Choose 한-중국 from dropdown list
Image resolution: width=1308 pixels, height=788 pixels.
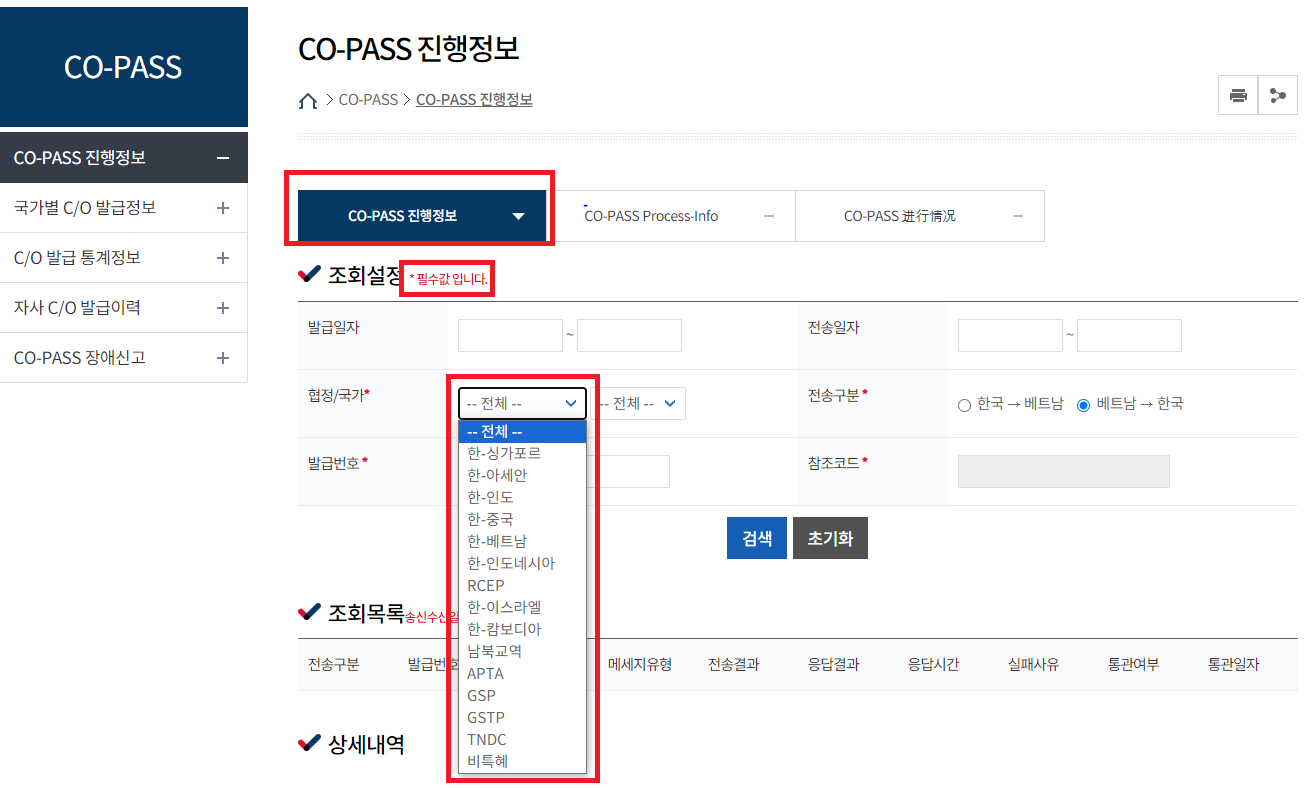pyautogui.click(x=522, y=519)
